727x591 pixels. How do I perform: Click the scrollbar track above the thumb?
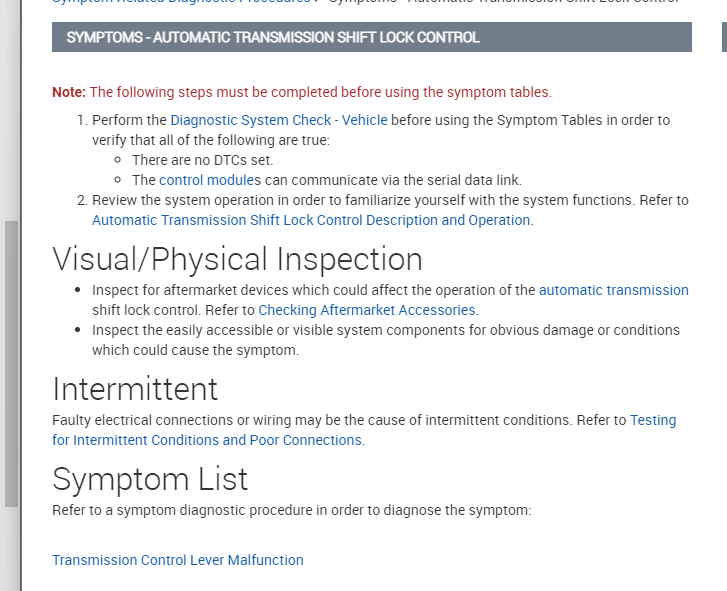point(11,110)
